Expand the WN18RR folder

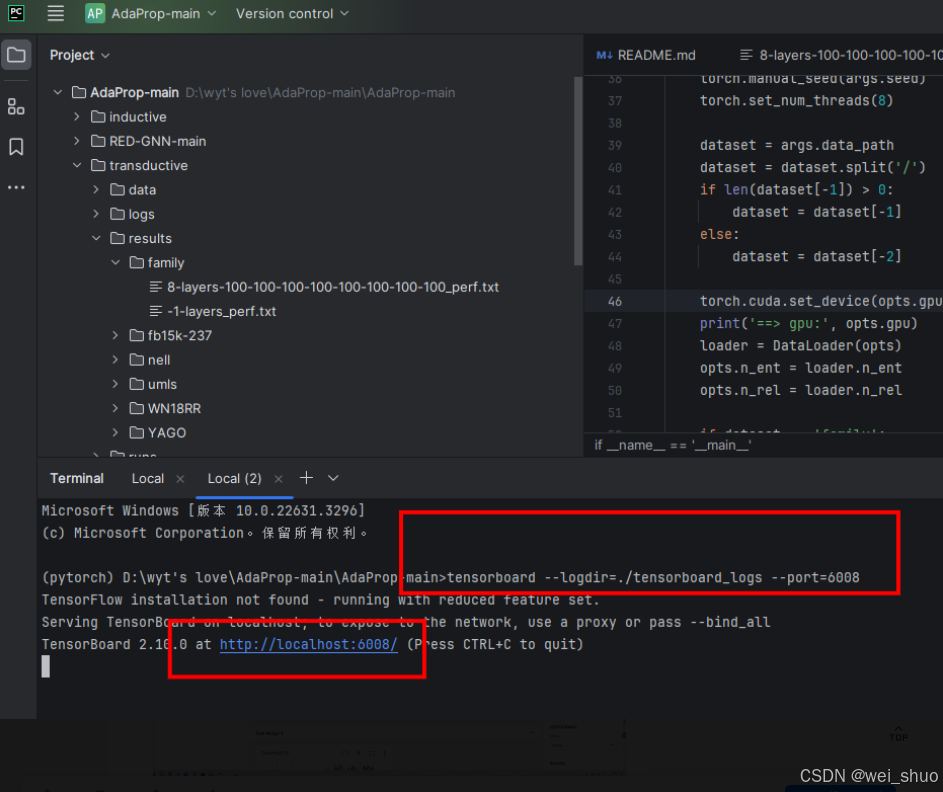pos(115,409)
